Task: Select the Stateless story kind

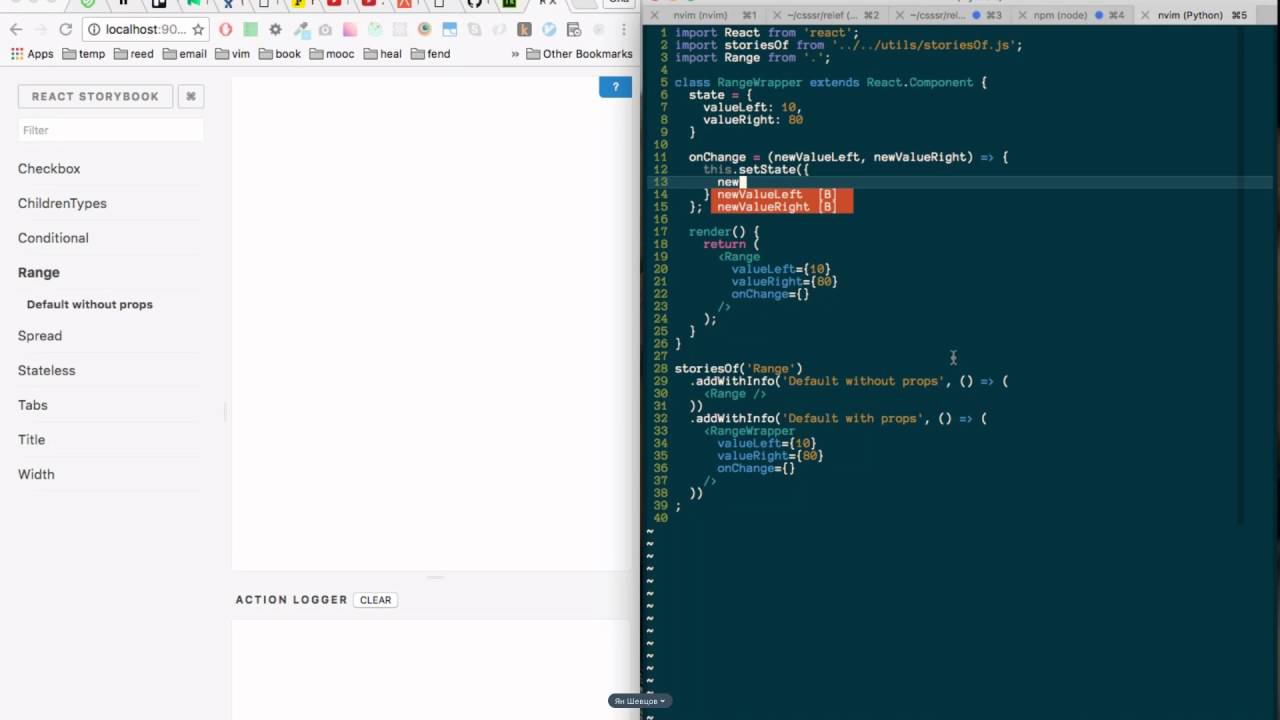Action: 46,370
